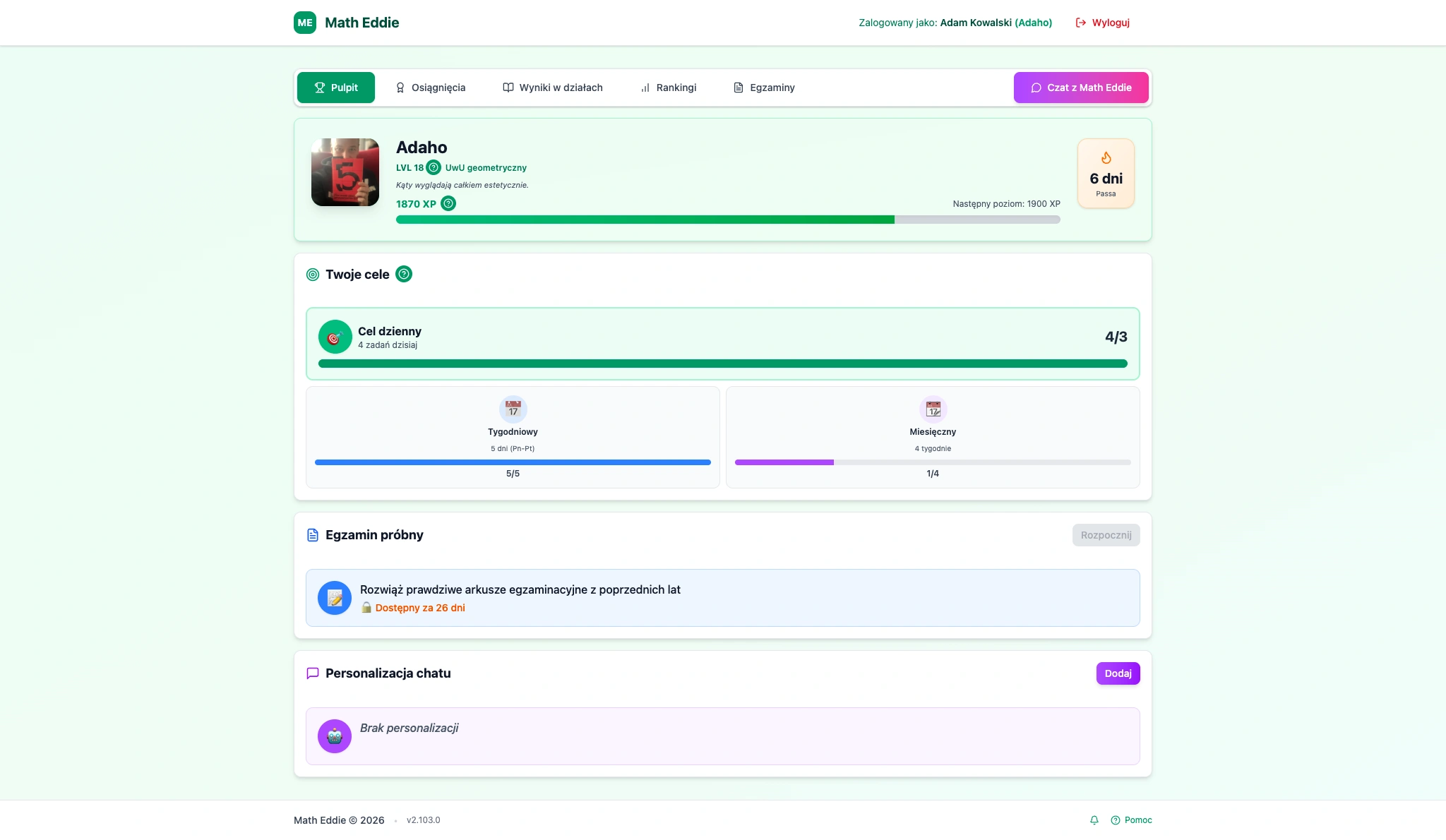Image resolution: width=1446 pixels, height=840 pixels.
Task: Click the bar chart icon on Rankingi
Action: coord(645,88)
